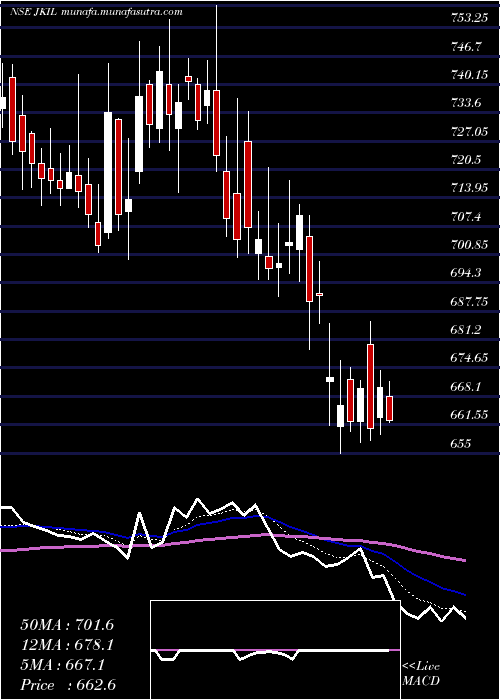
Task: Click the 753.25 price axis label
Action: coord(467,18)
